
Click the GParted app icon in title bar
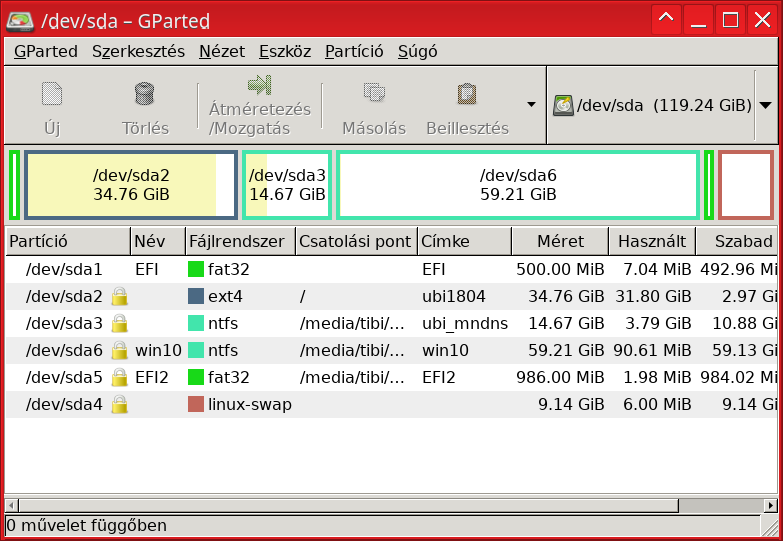click(19, 21)
